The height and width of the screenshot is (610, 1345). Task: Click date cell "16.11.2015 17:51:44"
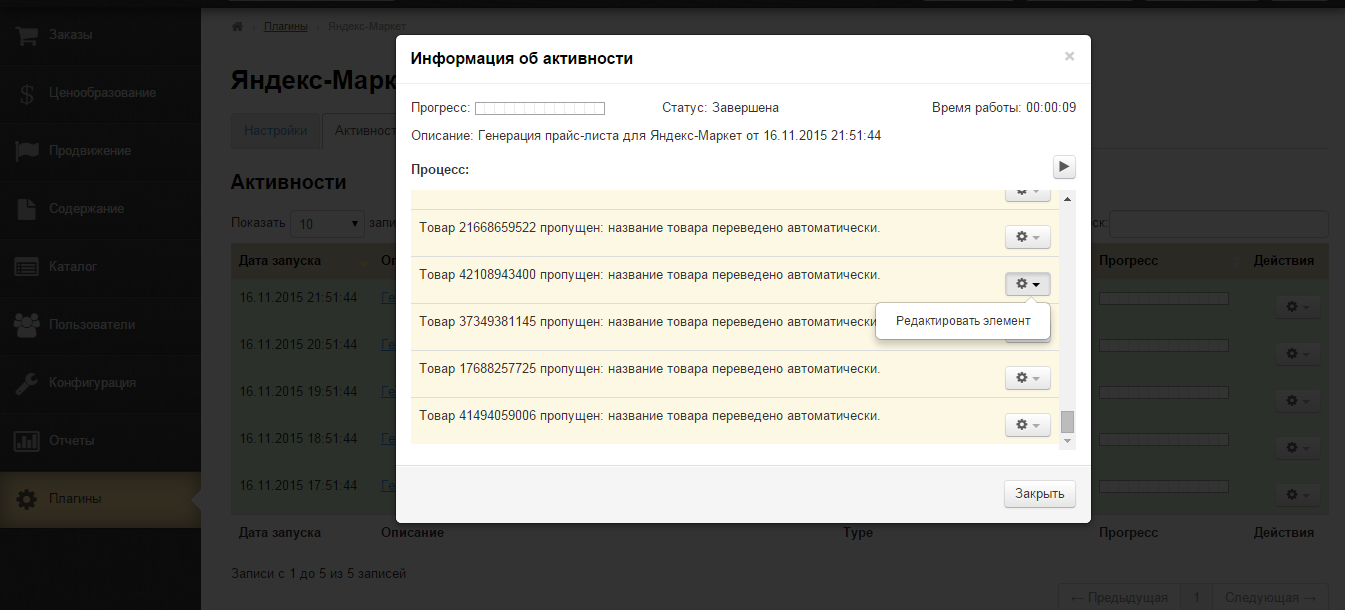tap(298, 486)
